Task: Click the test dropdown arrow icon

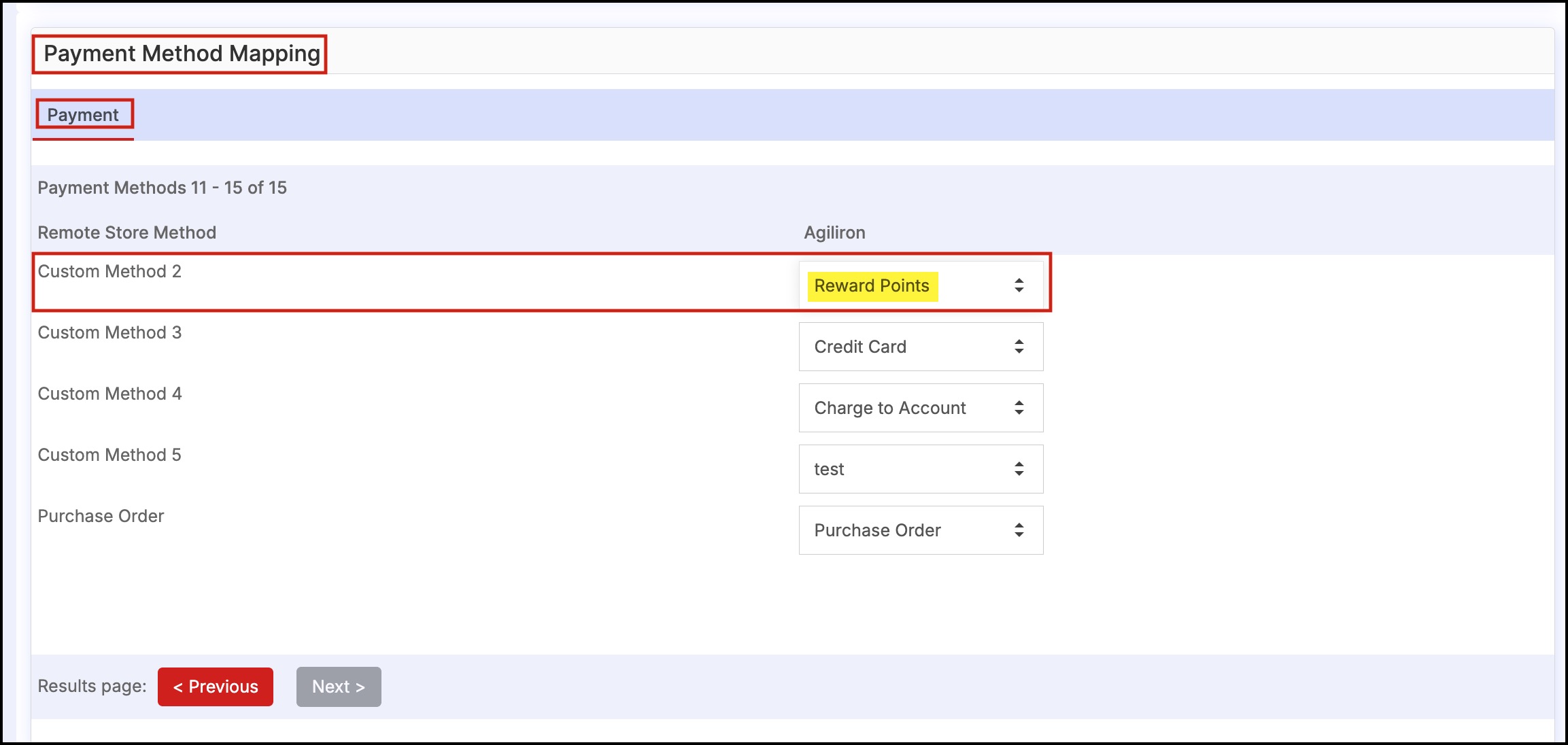Action: coord(1019,469)
